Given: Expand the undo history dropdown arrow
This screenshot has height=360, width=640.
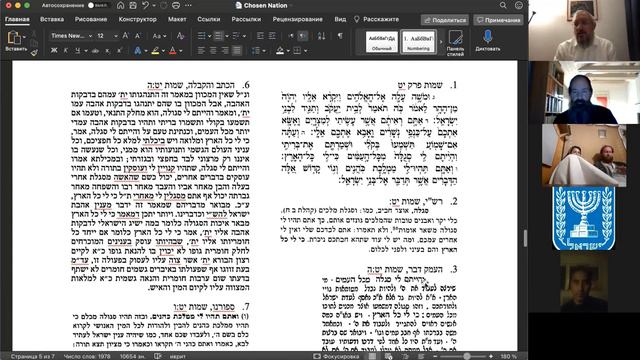Looking at the screenshot, I should (154, 6).
